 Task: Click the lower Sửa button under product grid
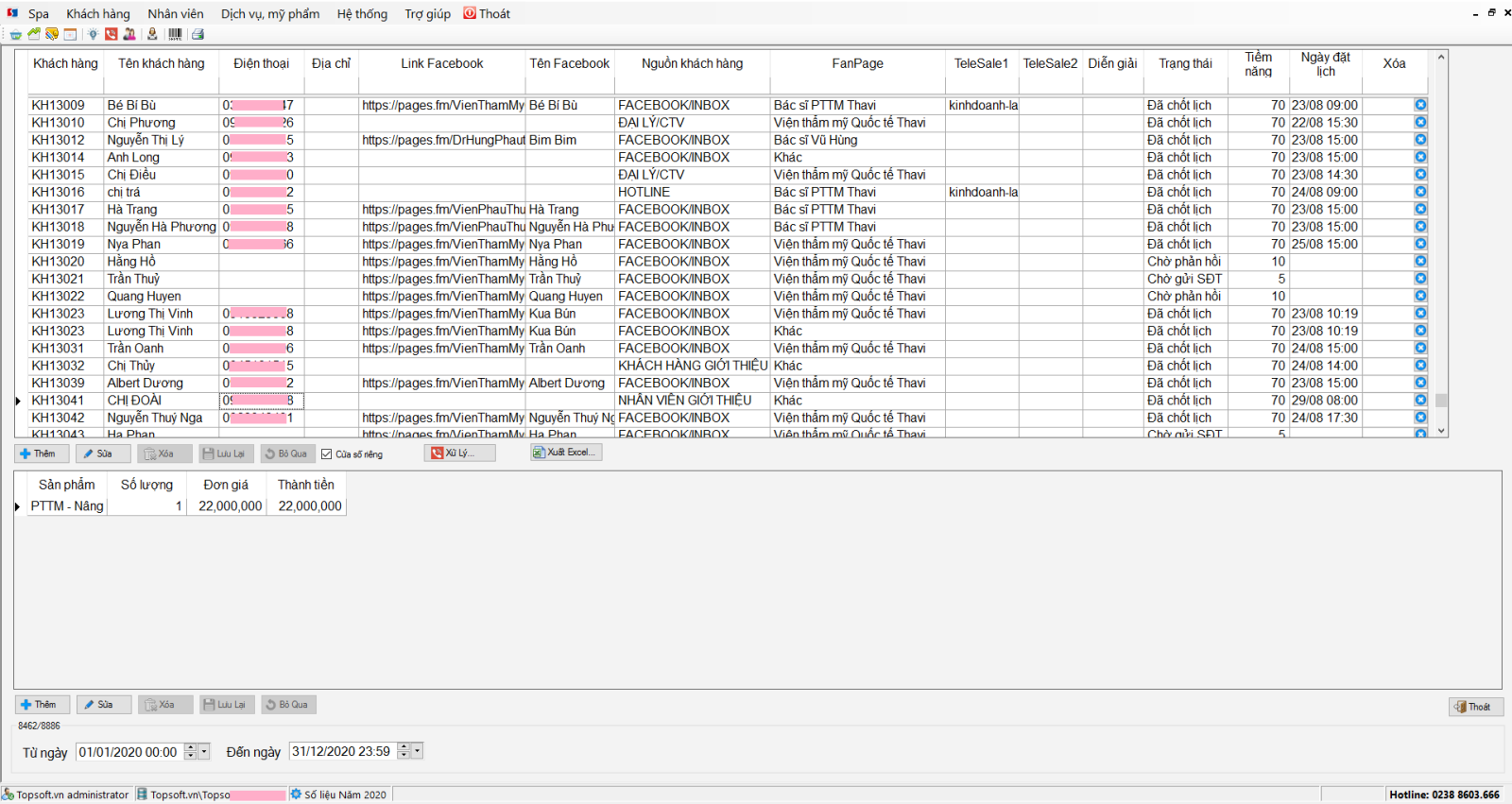coord(104,705)
